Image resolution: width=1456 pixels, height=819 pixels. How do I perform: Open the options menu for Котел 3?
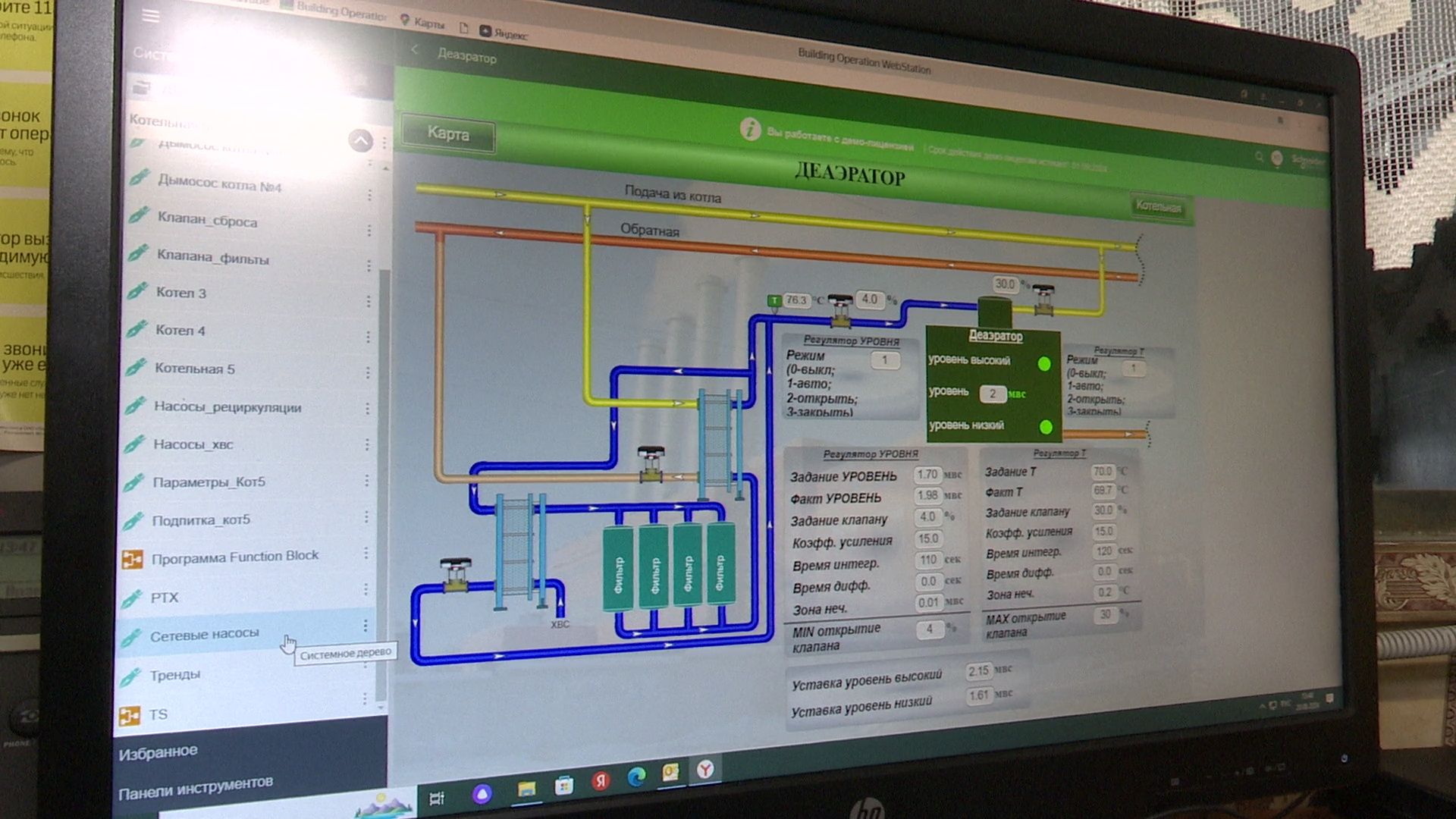pyautogui.click(x=369, y=301)
